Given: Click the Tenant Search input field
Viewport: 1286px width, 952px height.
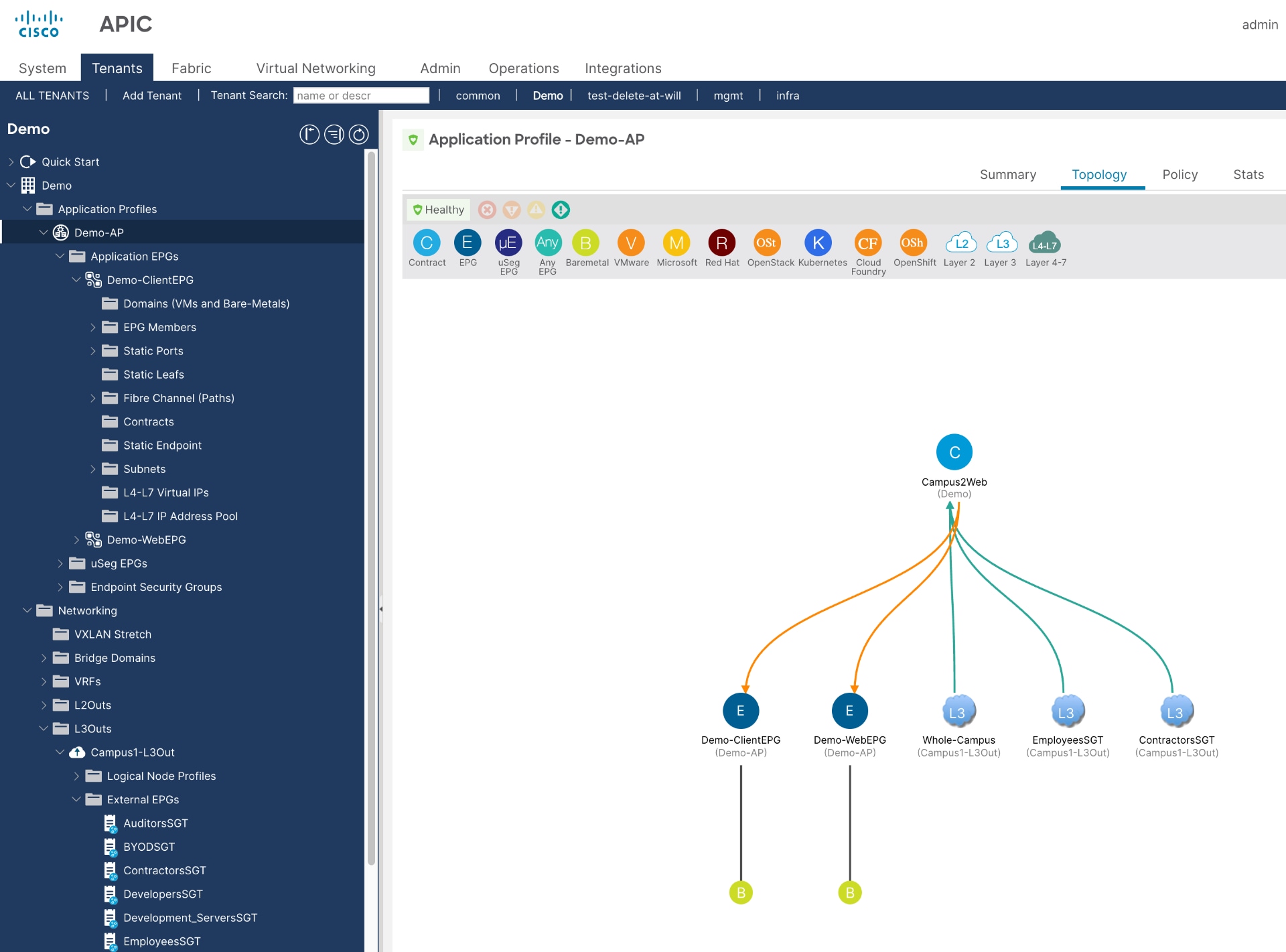Looking at the screenshot, I should click(361, 94).
